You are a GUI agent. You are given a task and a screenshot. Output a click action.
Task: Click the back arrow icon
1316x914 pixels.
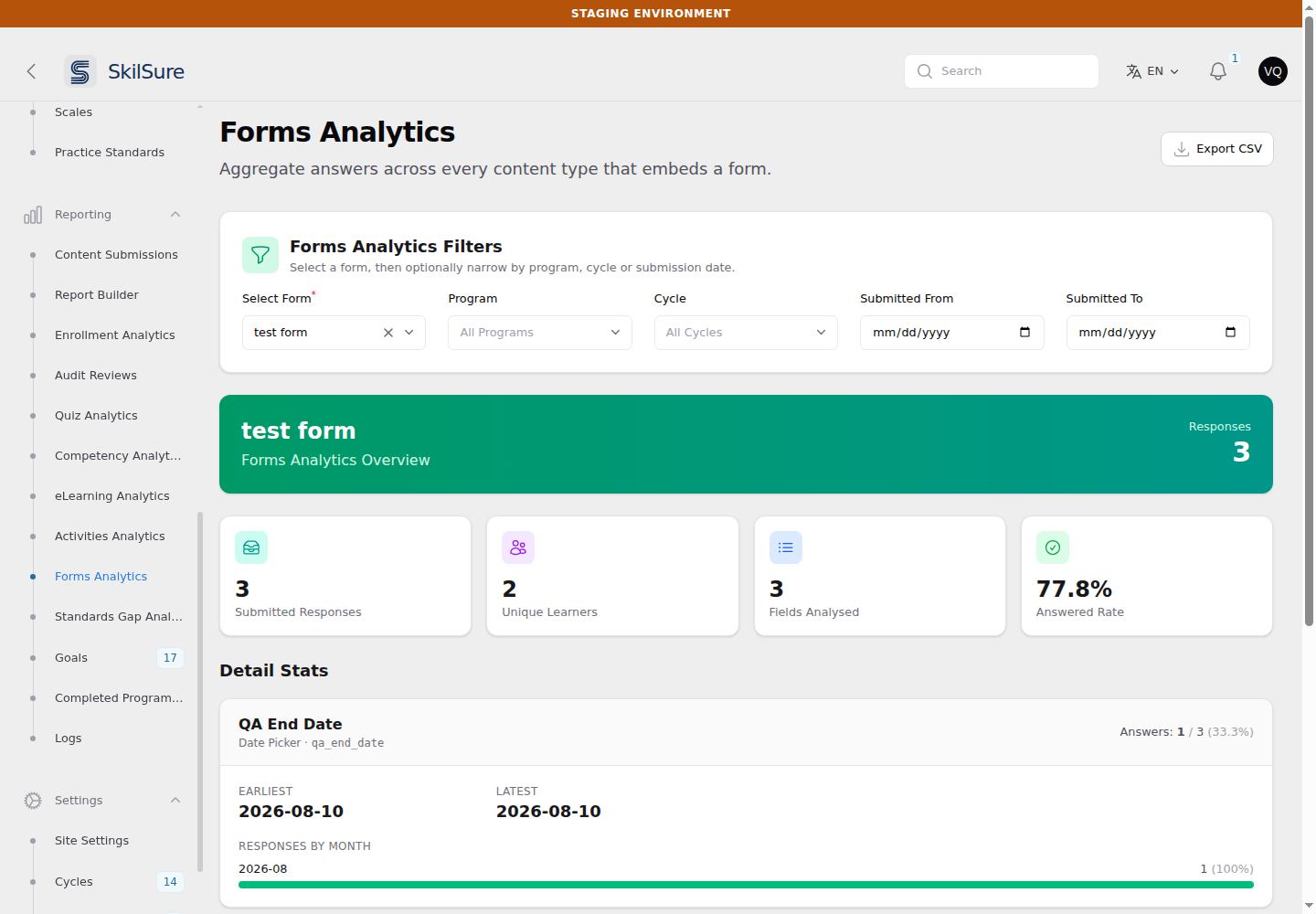click(x=31, y=71)
